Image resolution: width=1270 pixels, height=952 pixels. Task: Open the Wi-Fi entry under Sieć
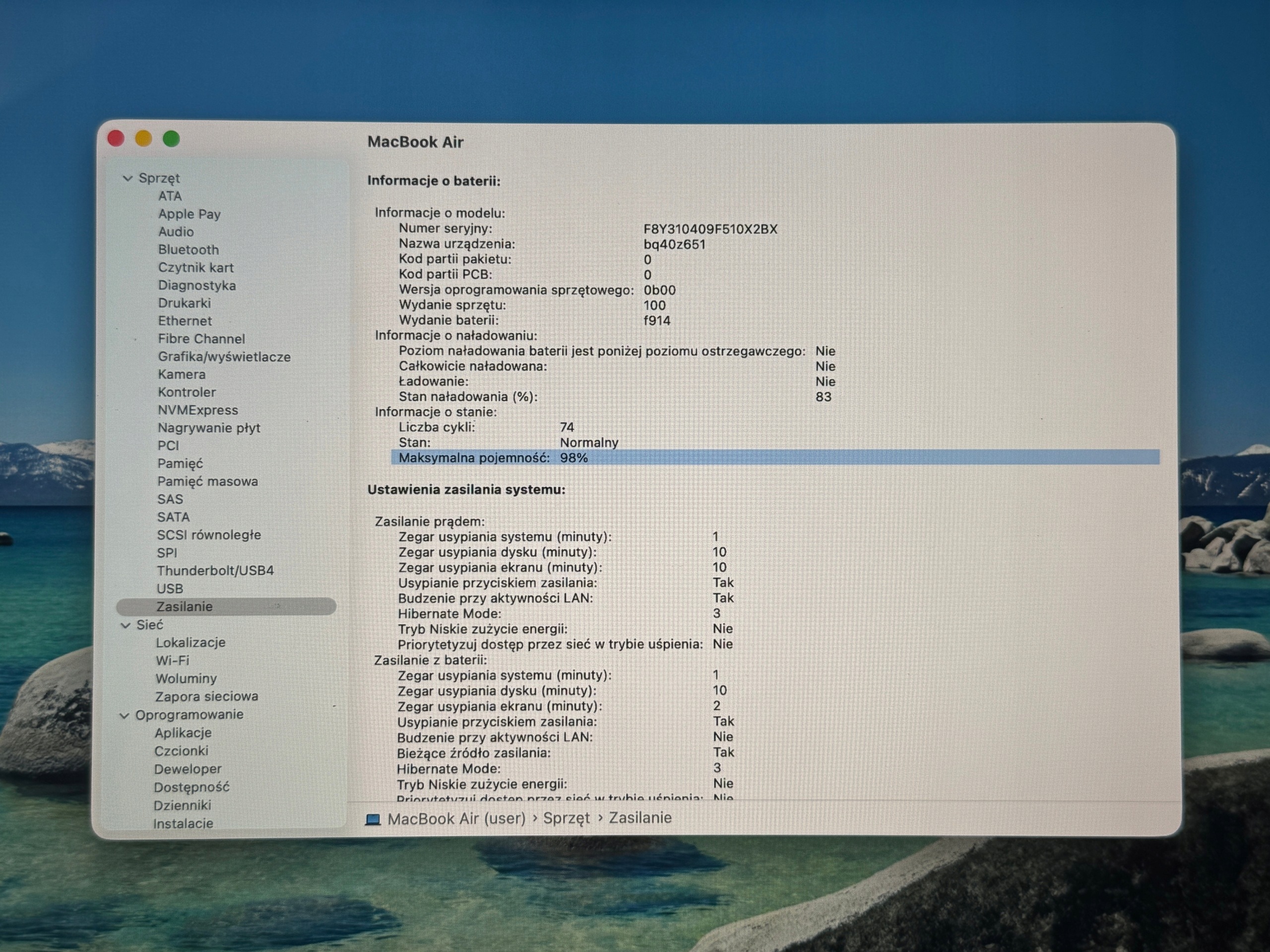(172, 660)
